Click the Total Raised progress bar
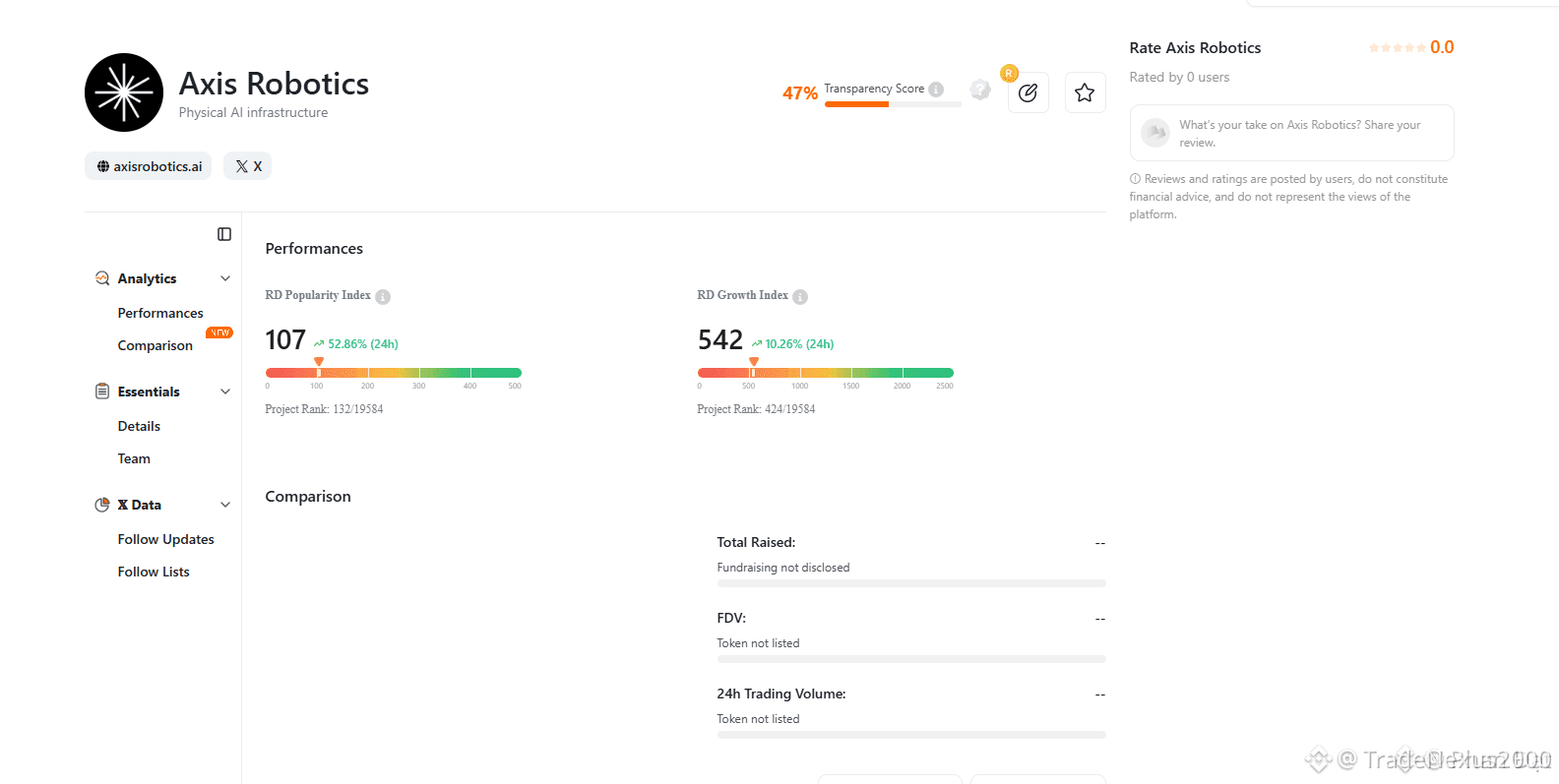This screenshot has width=1559, height=784. (911, 583)
